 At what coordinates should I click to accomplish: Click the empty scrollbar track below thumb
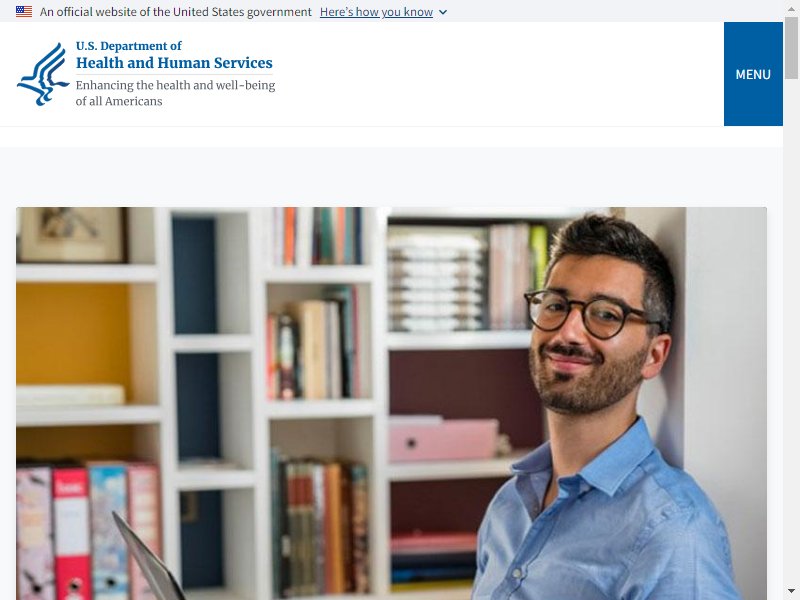791,332
